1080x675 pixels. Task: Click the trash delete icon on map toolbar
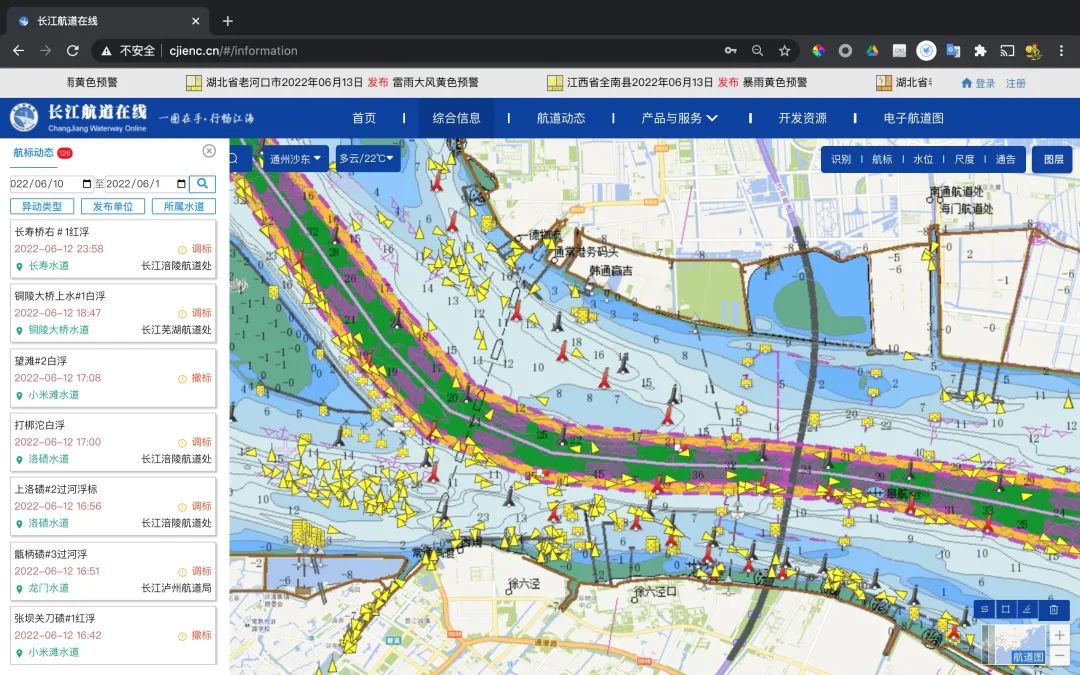point(1053,610)
